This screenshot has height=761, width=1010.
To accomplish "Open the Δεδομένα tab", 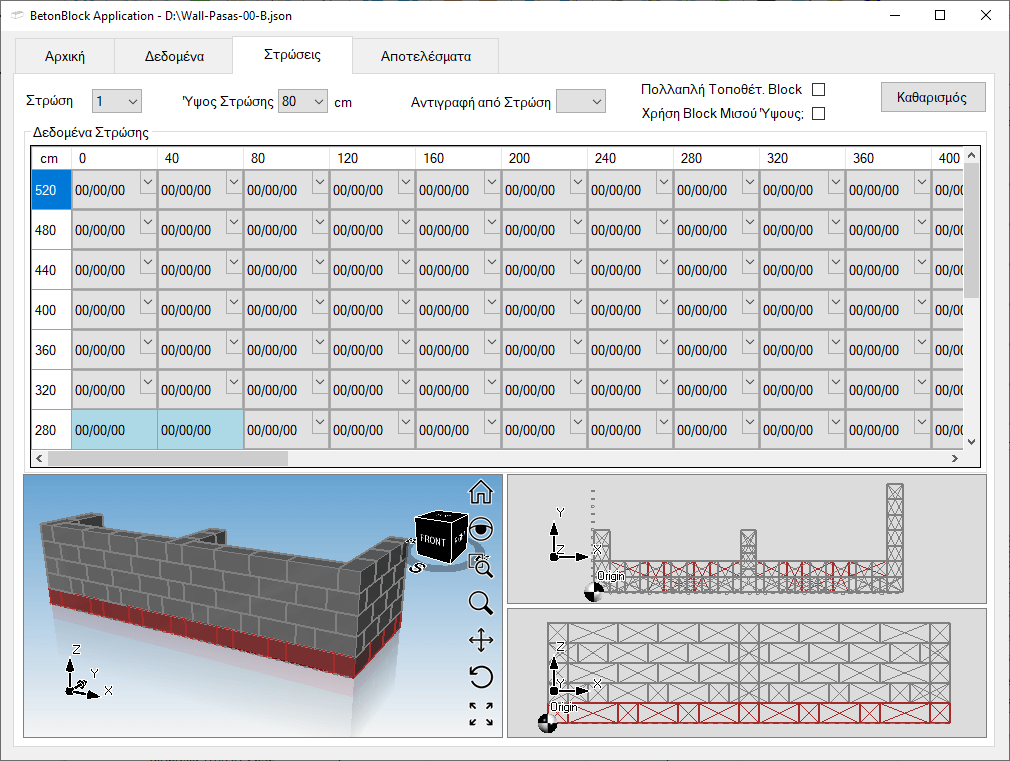I will [174, 56].
